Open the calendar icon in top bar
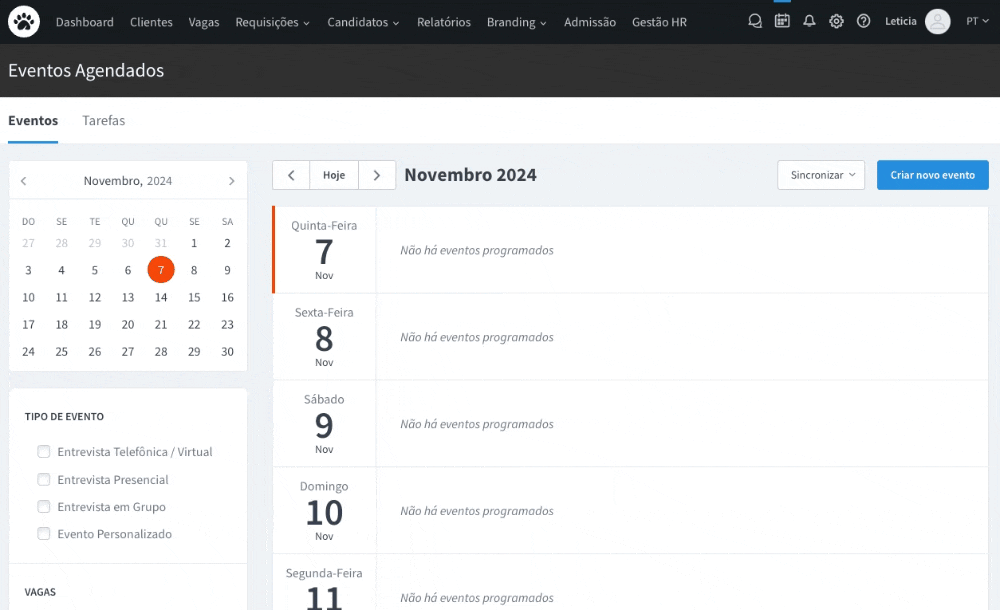 [782, 21]
